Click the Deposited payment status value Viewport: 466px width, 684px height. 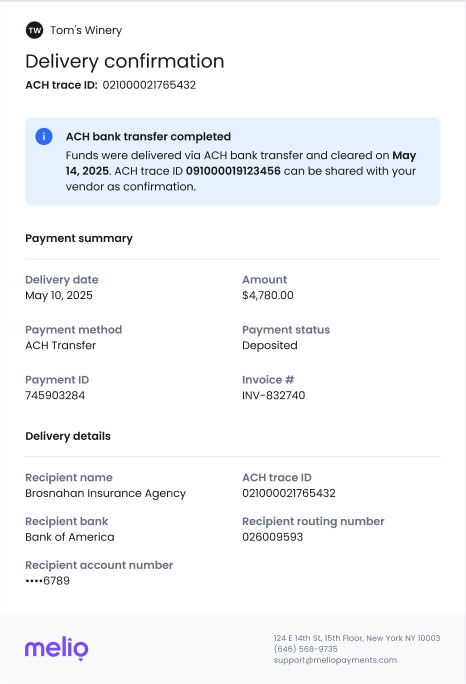click(x=270, y=345)
